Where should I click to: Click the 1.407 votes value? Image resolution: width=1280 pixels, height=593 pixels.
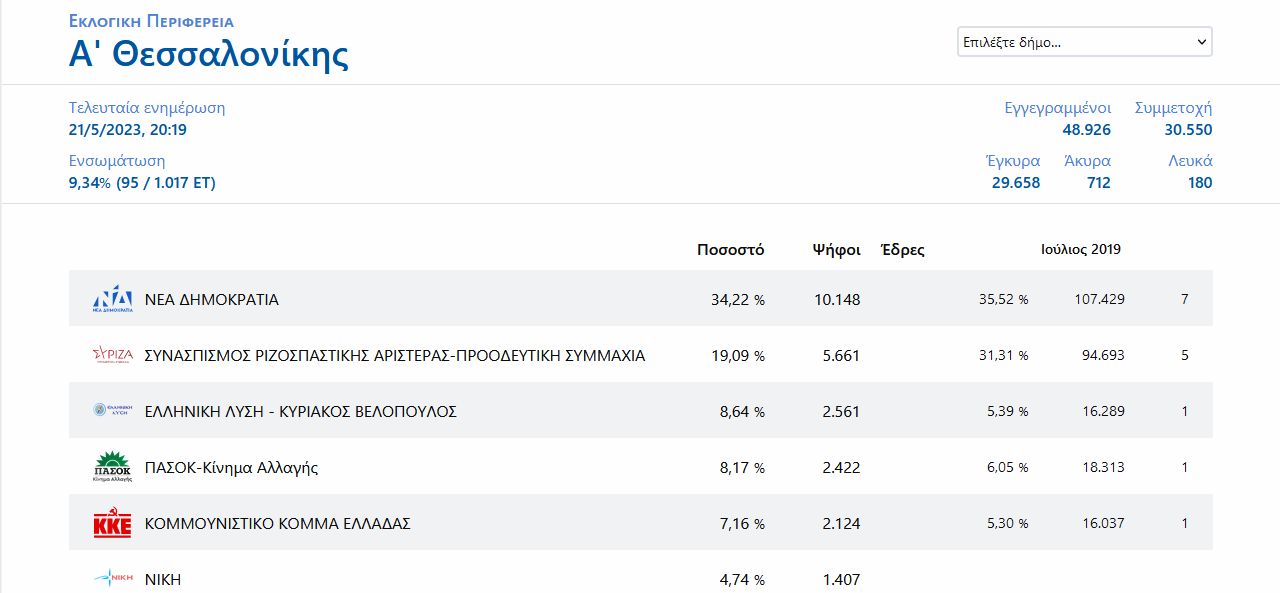click(840, 580)
